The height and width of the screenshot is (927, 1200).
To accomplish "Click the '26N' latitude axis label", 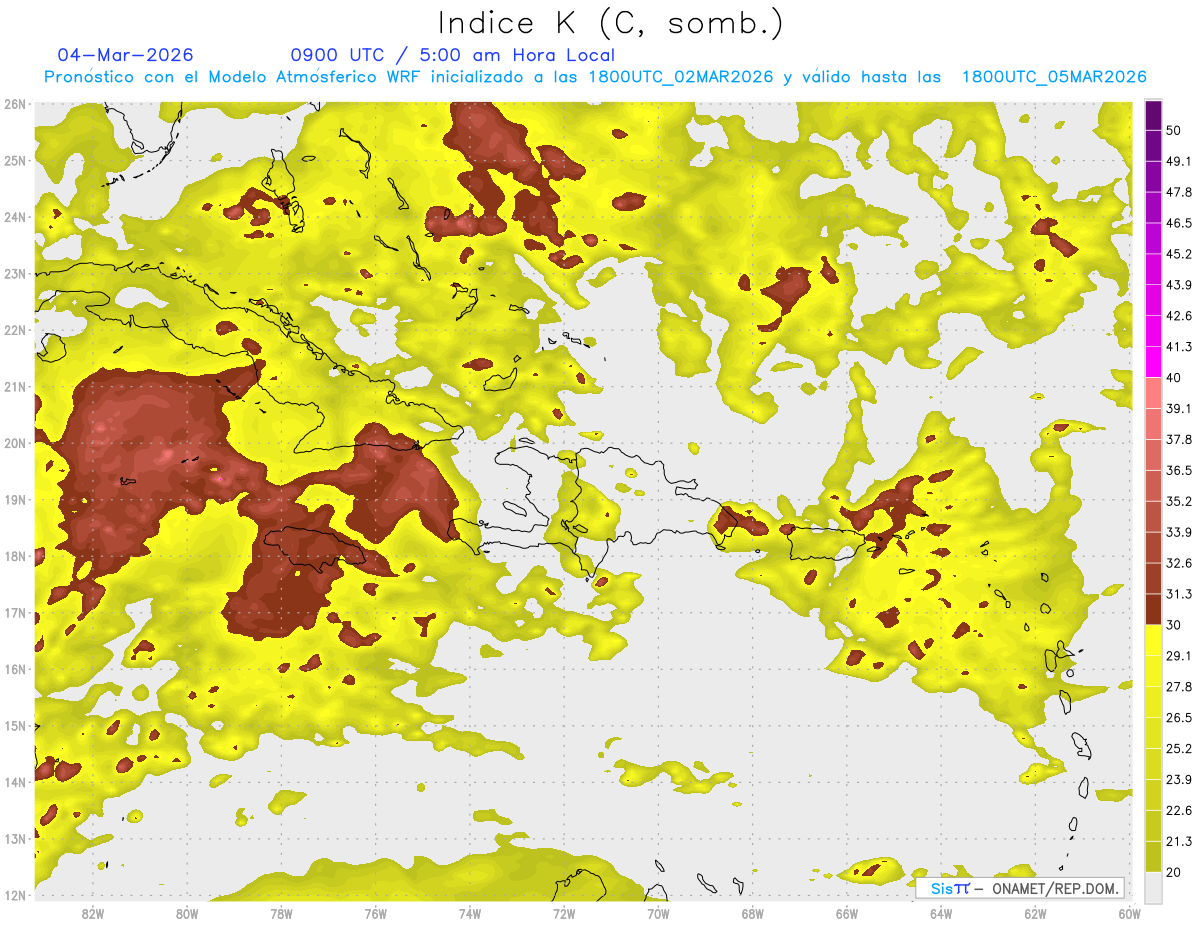I will (15, 104).
